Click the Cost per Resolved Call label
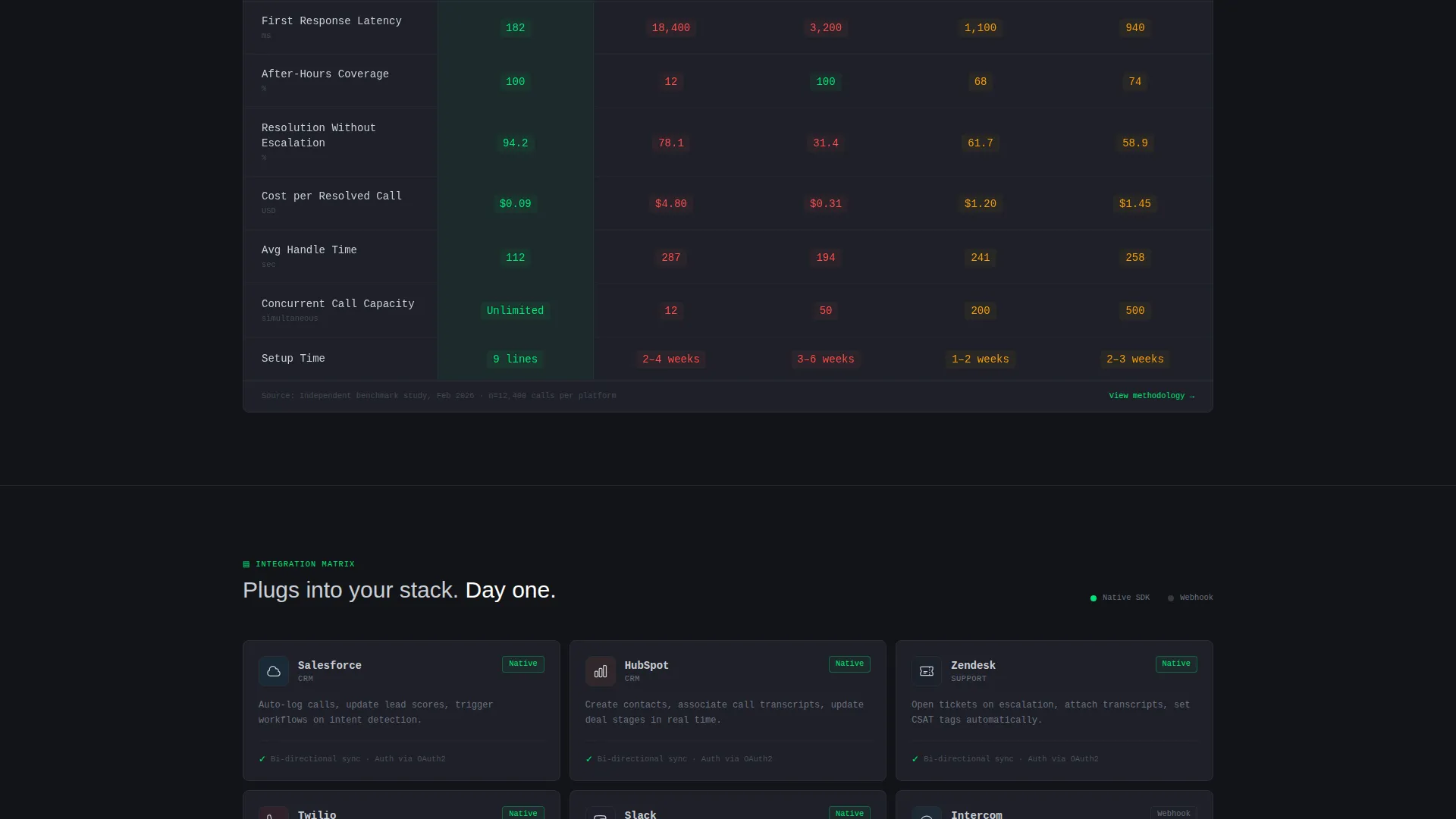This screenshot has height=819, width=1456. click(331, 196)
